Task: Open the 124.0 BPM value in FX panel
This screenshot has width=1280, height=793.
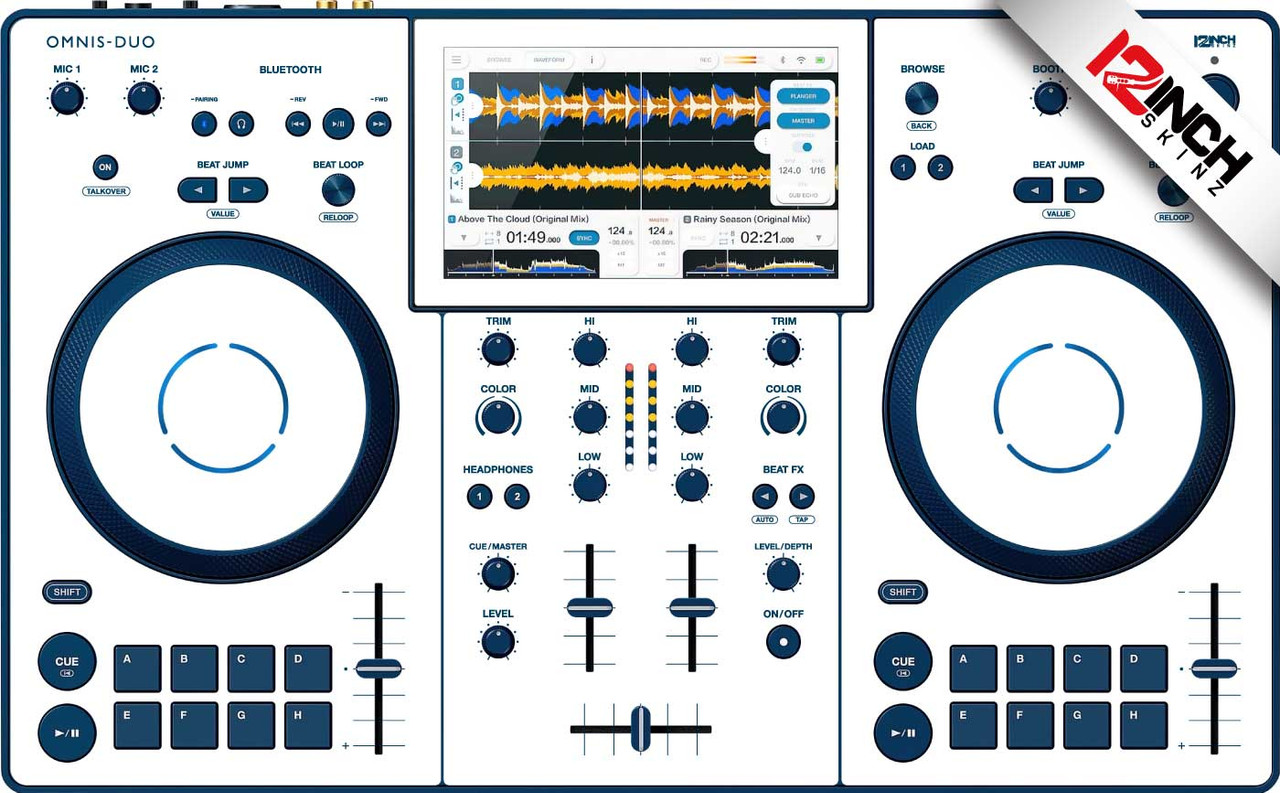Action: coord(790,170)
